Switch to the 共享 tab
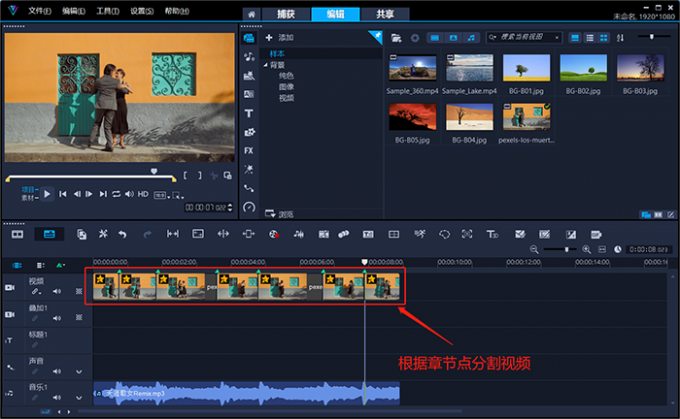Screen dimensions: 680x419 click(x=385, y=14)
